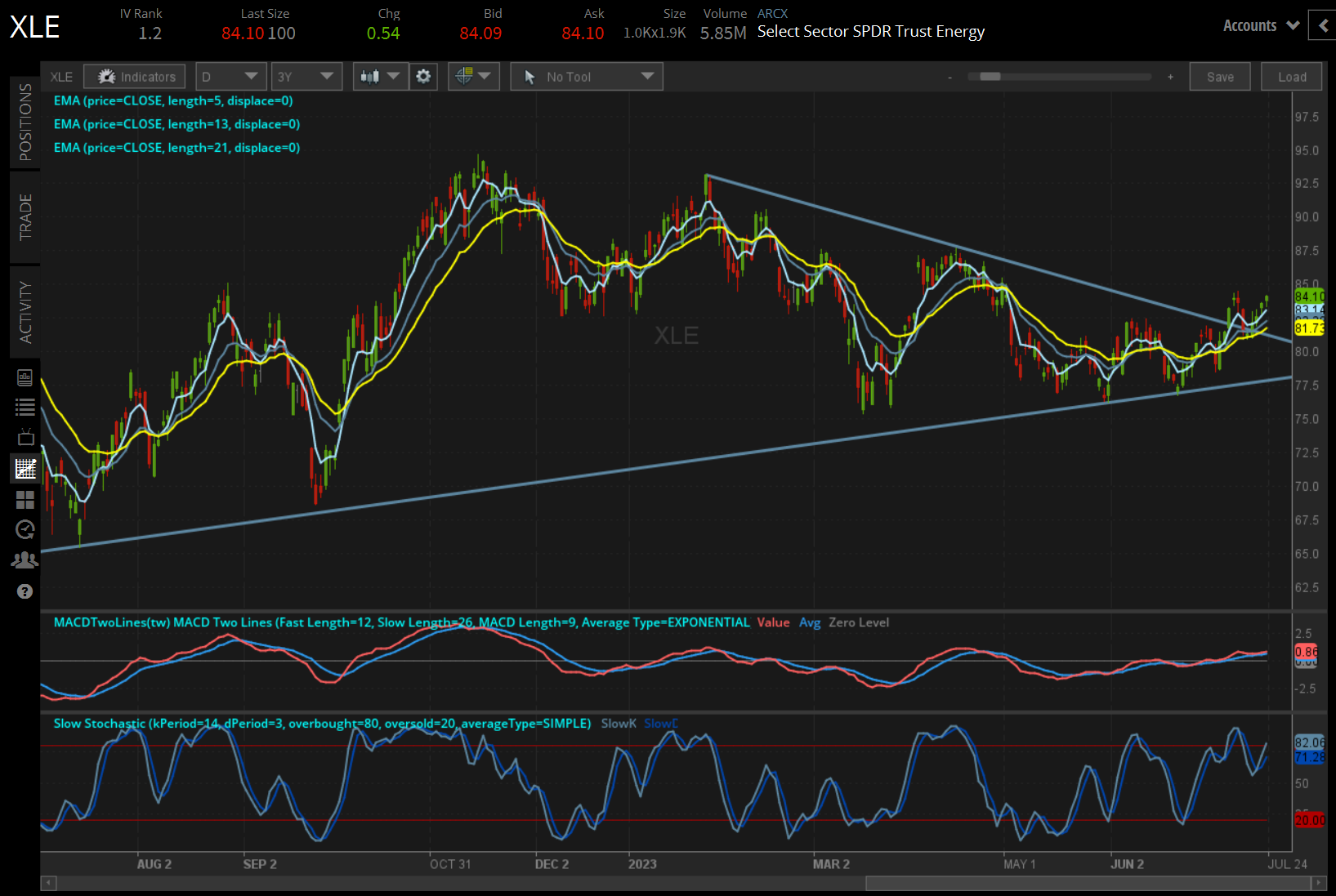Click the chart zoom slider handle
Image resolution: width=1336 pixels, height=896 pixels.
[x=990, y=77]
